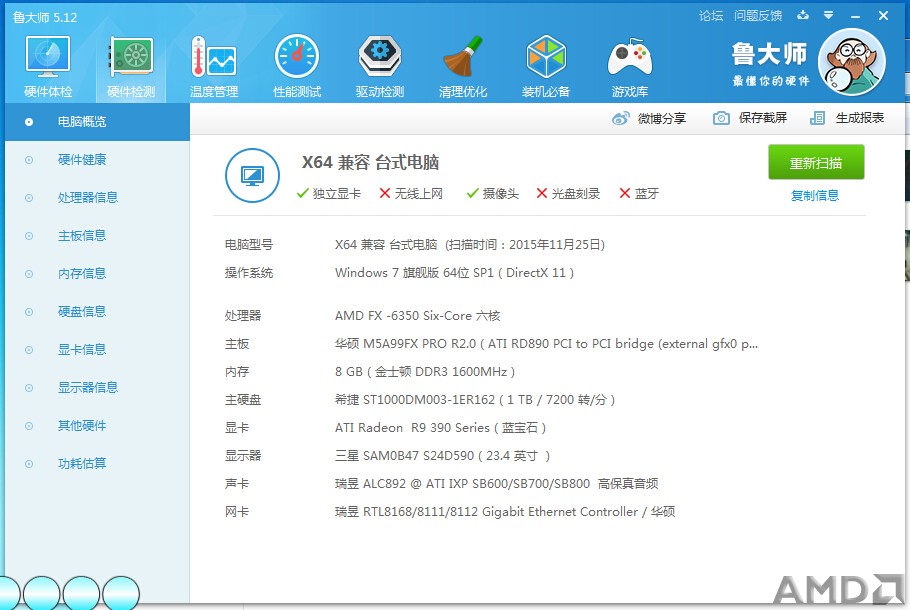
Task: Click the 蓝牙 status indicator
Action: [639, 193]
